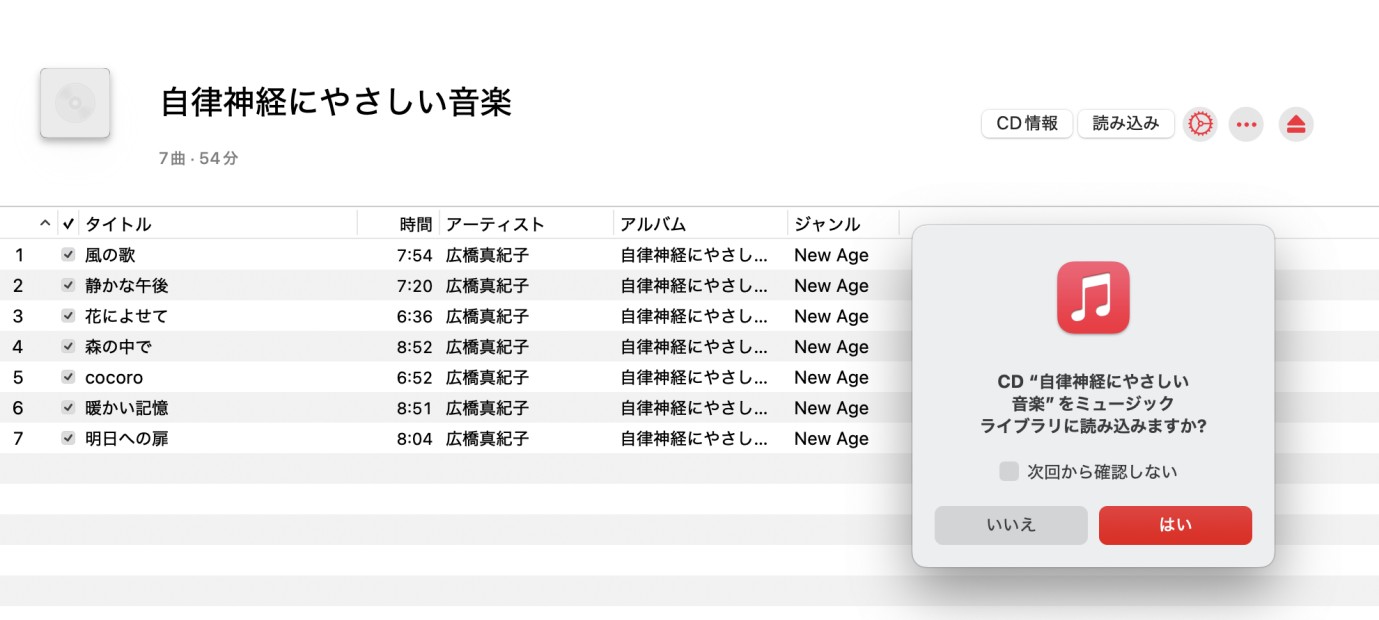Viewport: 1379px width, 620px height.
Task: Select the track title 風の歌
Action: click(110, 255)
